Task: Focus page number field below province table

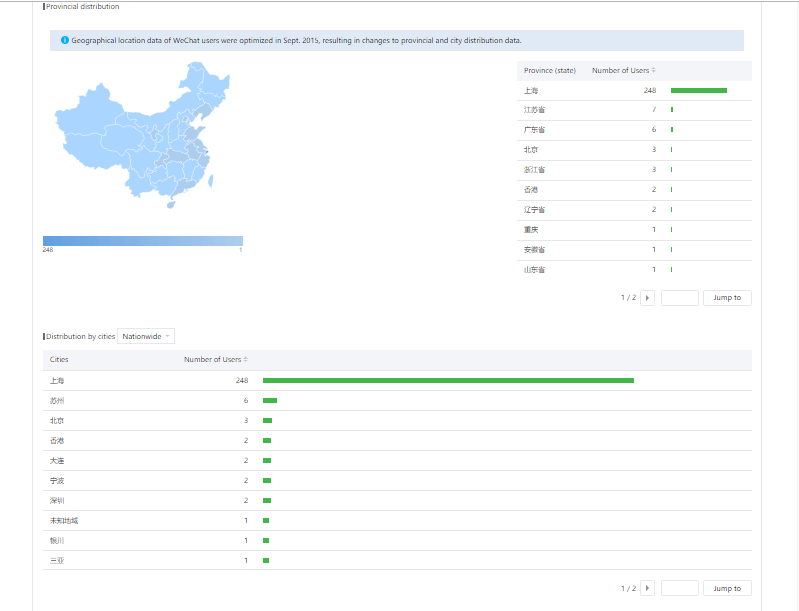Action: coord(679,298)
